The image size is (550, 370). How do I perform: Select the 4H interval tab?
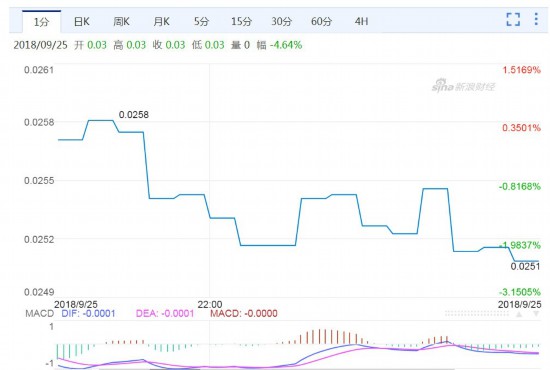(361, 22)
